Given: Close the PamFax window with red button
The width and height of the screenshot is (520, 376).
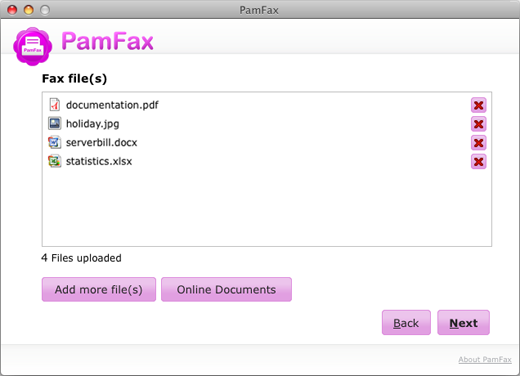Looking at the screenshot, I should [x=12, y=10].
